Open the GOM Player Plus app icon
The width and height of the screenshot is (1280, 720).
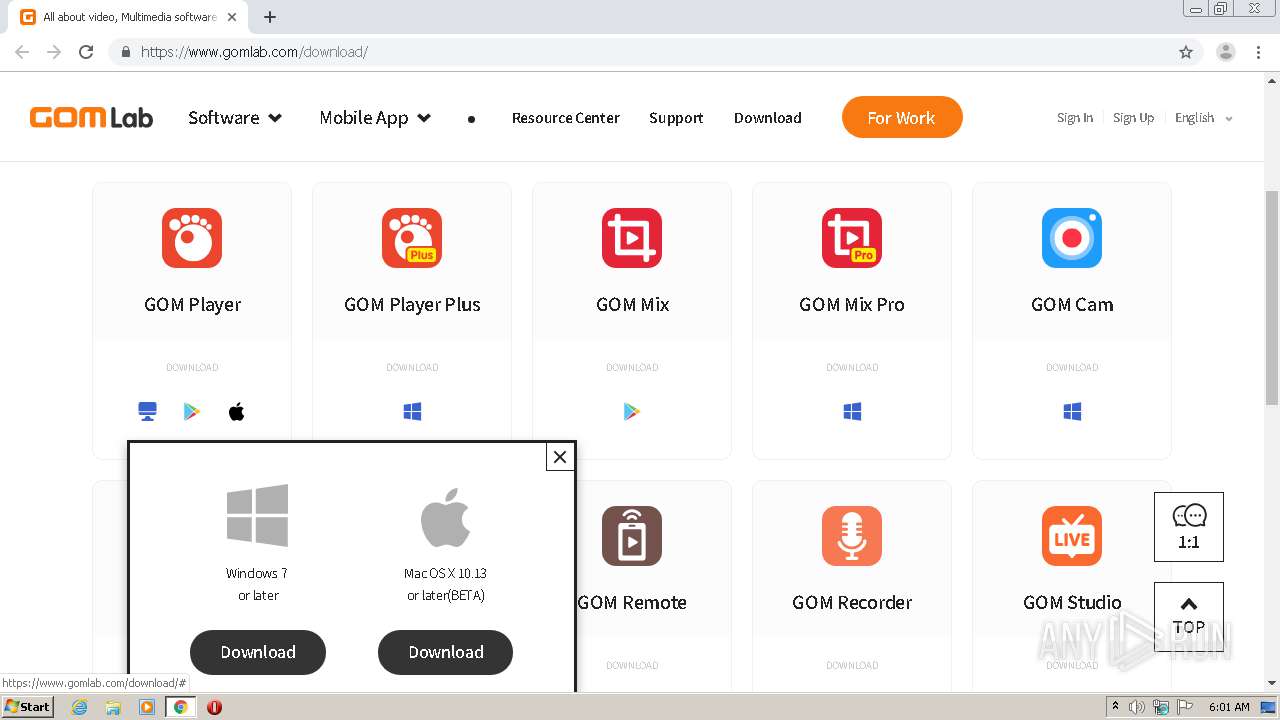point(412,238)
